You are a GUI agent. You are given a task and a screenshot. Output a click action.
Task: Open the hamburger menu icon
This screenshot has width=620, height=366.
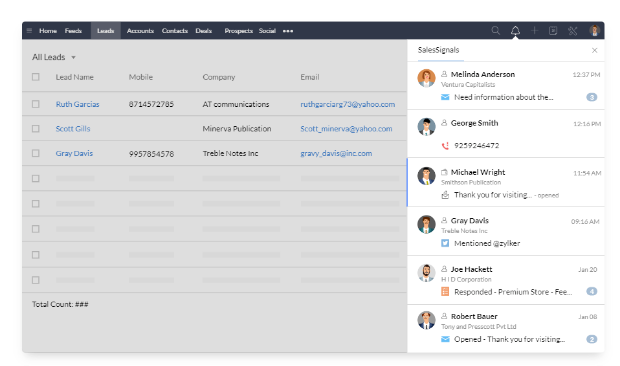pos(29,30)
